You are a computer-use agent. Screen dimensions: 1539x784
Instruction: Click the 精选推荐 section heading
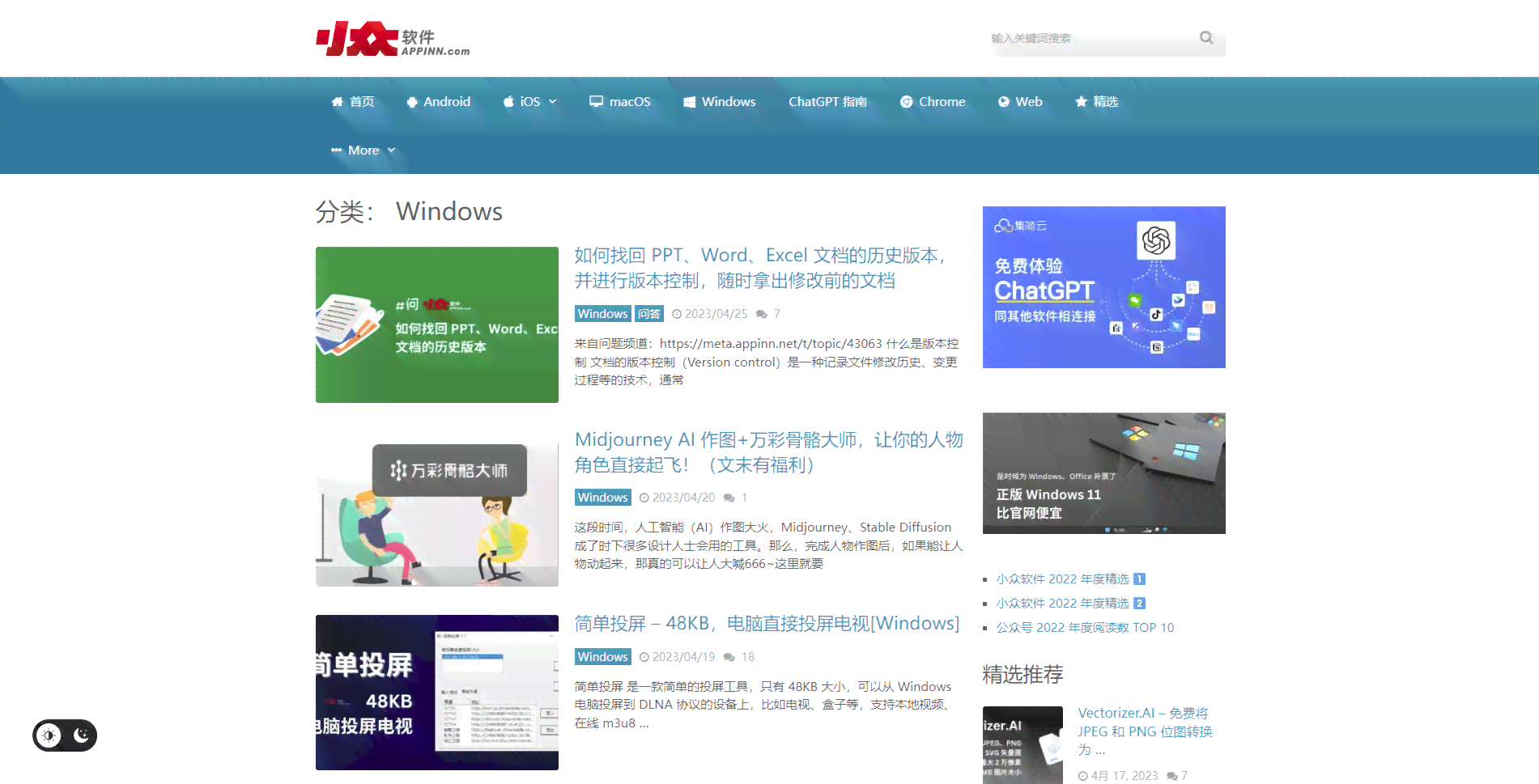pyautogui.click(x=1022, y=674)
